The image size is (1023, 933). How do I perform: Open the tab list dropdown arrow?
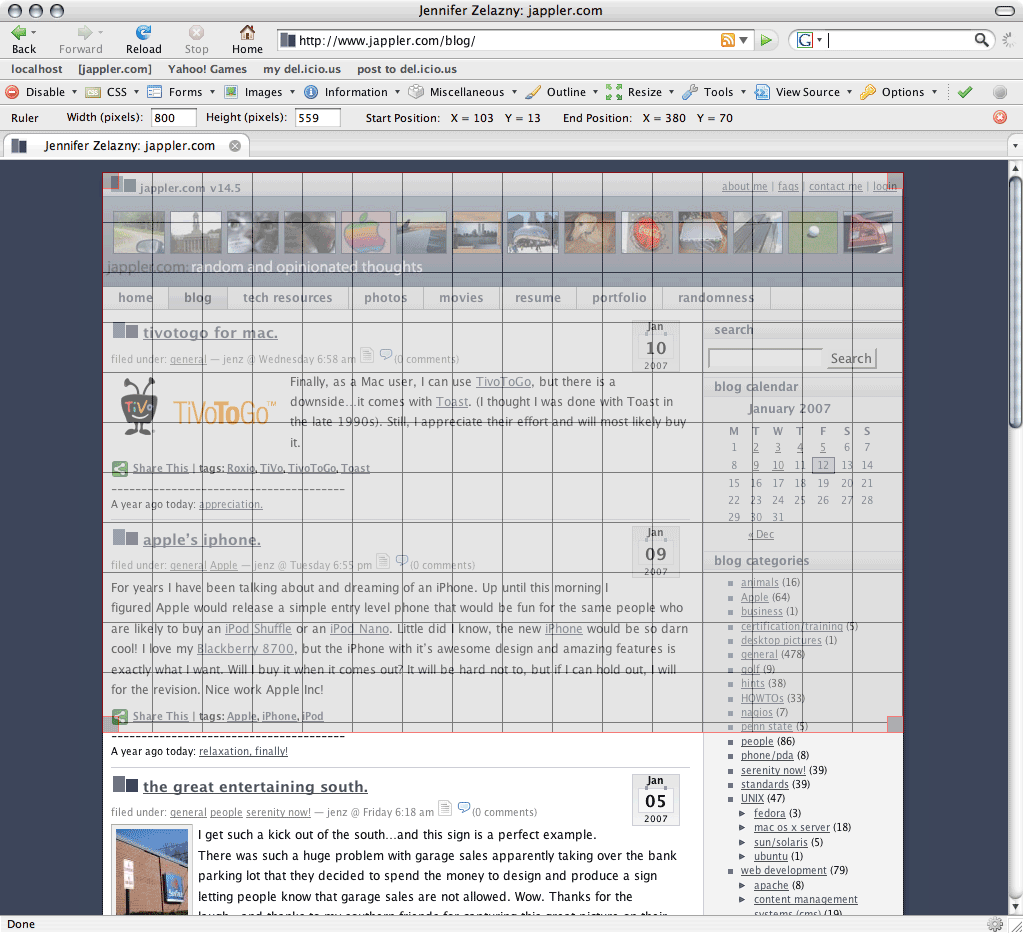pos(1015,145)
